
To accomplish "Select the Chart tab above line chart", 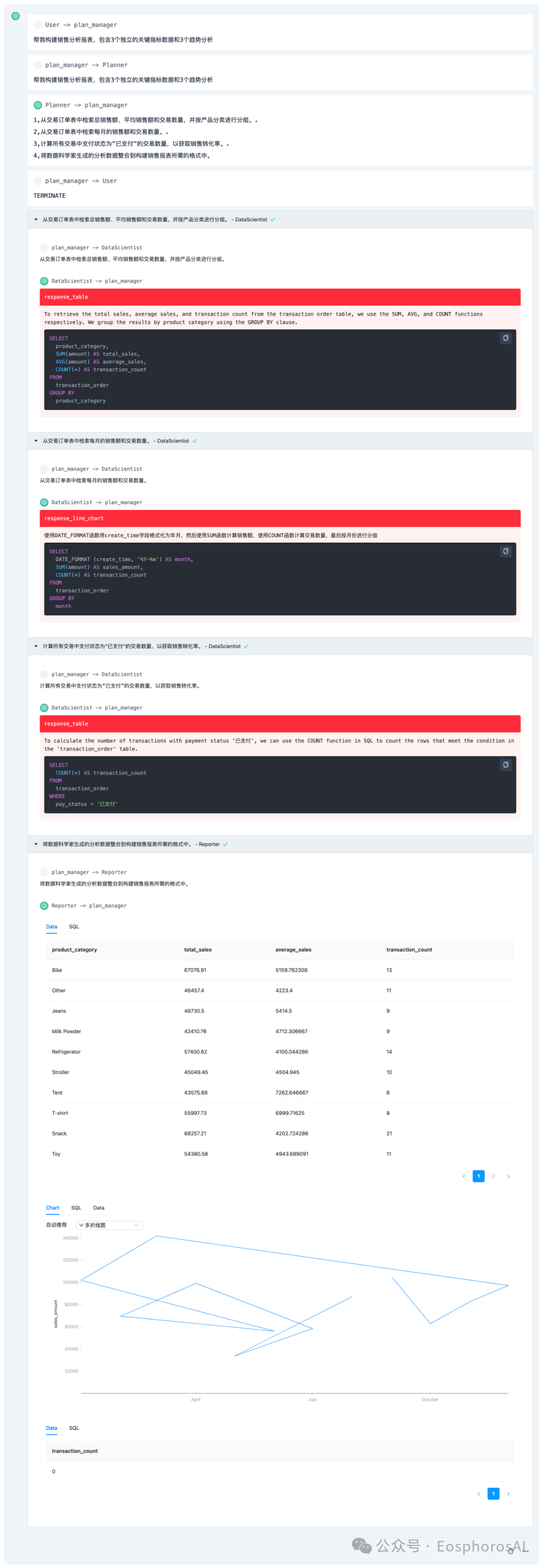I will (52, 1208).
